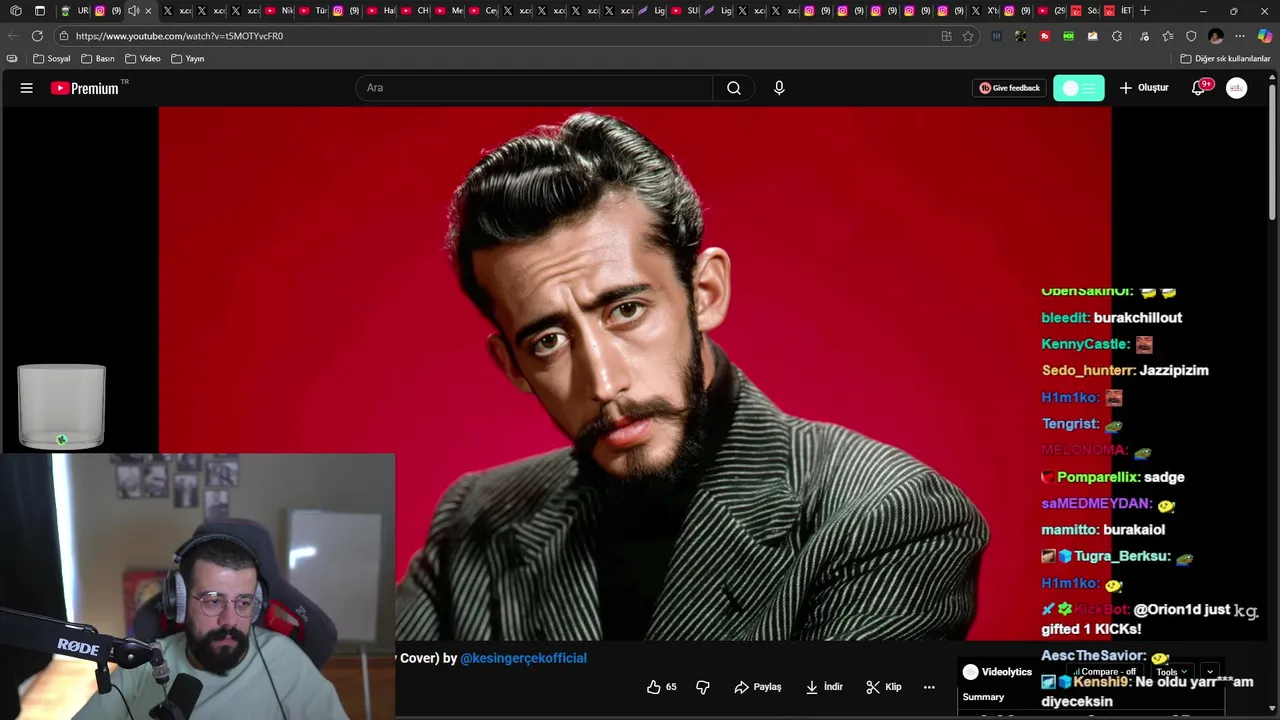Switch to the Nik YouTube tab

[x=279, y=11]
